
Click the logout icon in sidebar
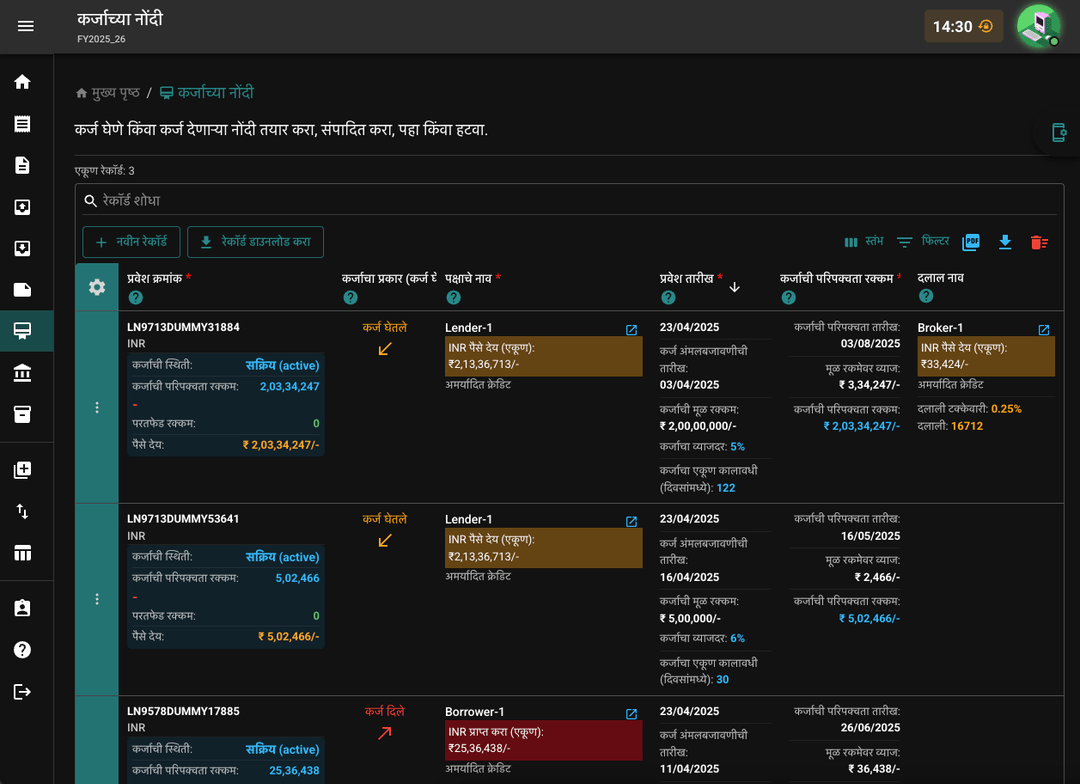pos(22,692)
